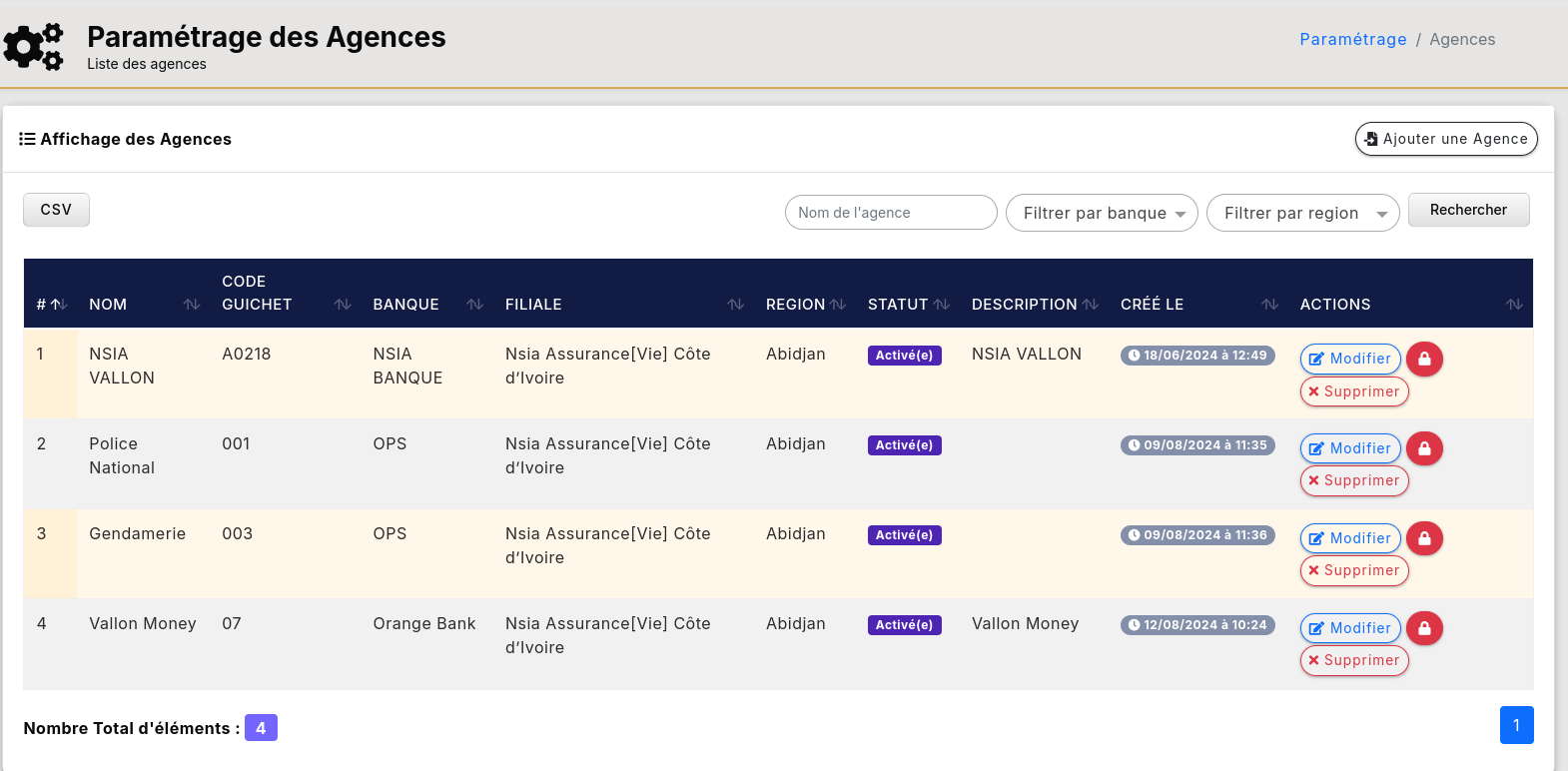
Task: Edit NSIA VALLON using Modifier
Action: 1350,359
